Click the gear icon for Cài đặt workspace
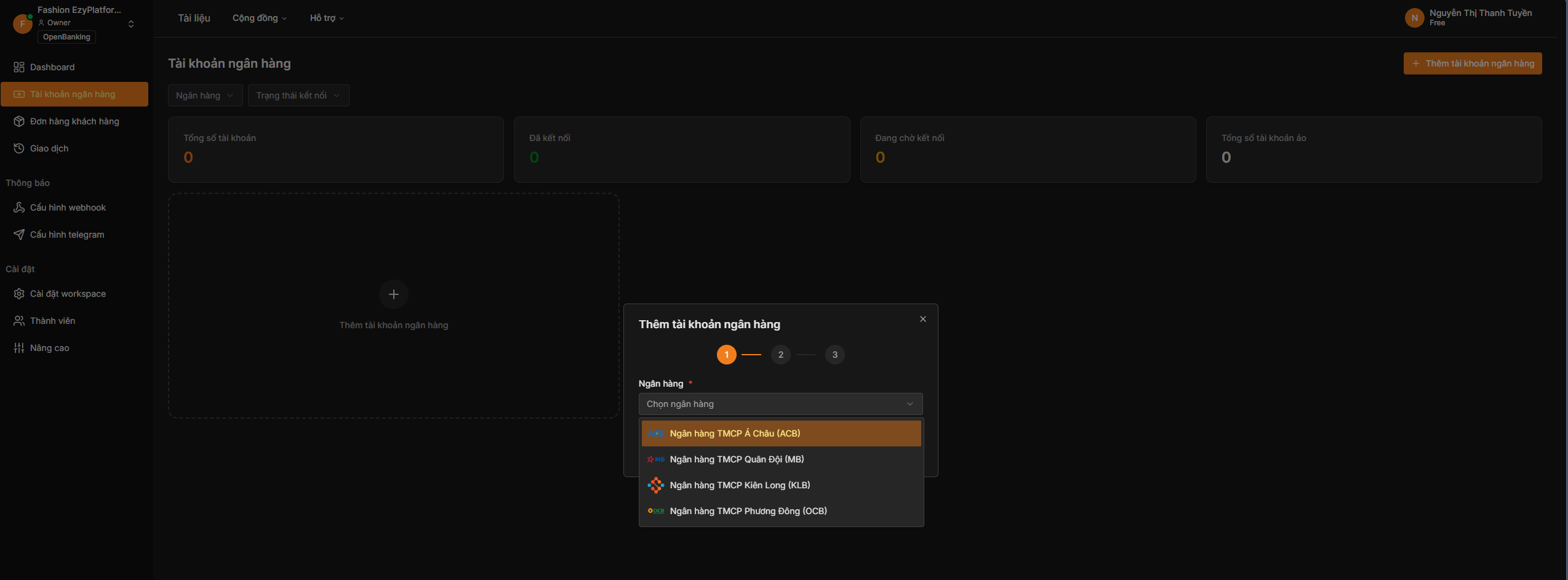 pyautogui.click(x=19, y=294)
